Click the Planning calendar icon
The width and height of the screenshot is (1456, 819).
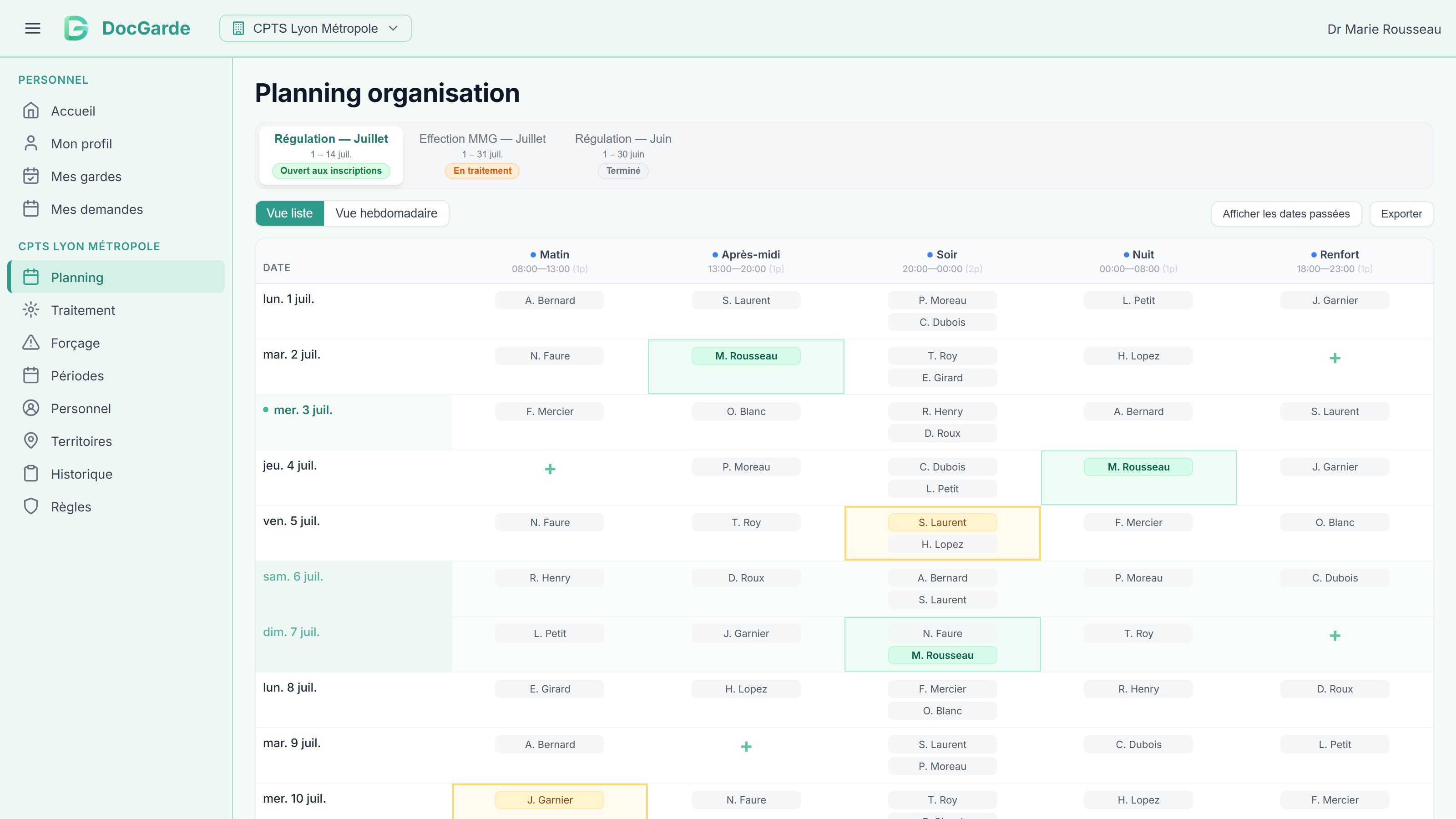[31, 277]
